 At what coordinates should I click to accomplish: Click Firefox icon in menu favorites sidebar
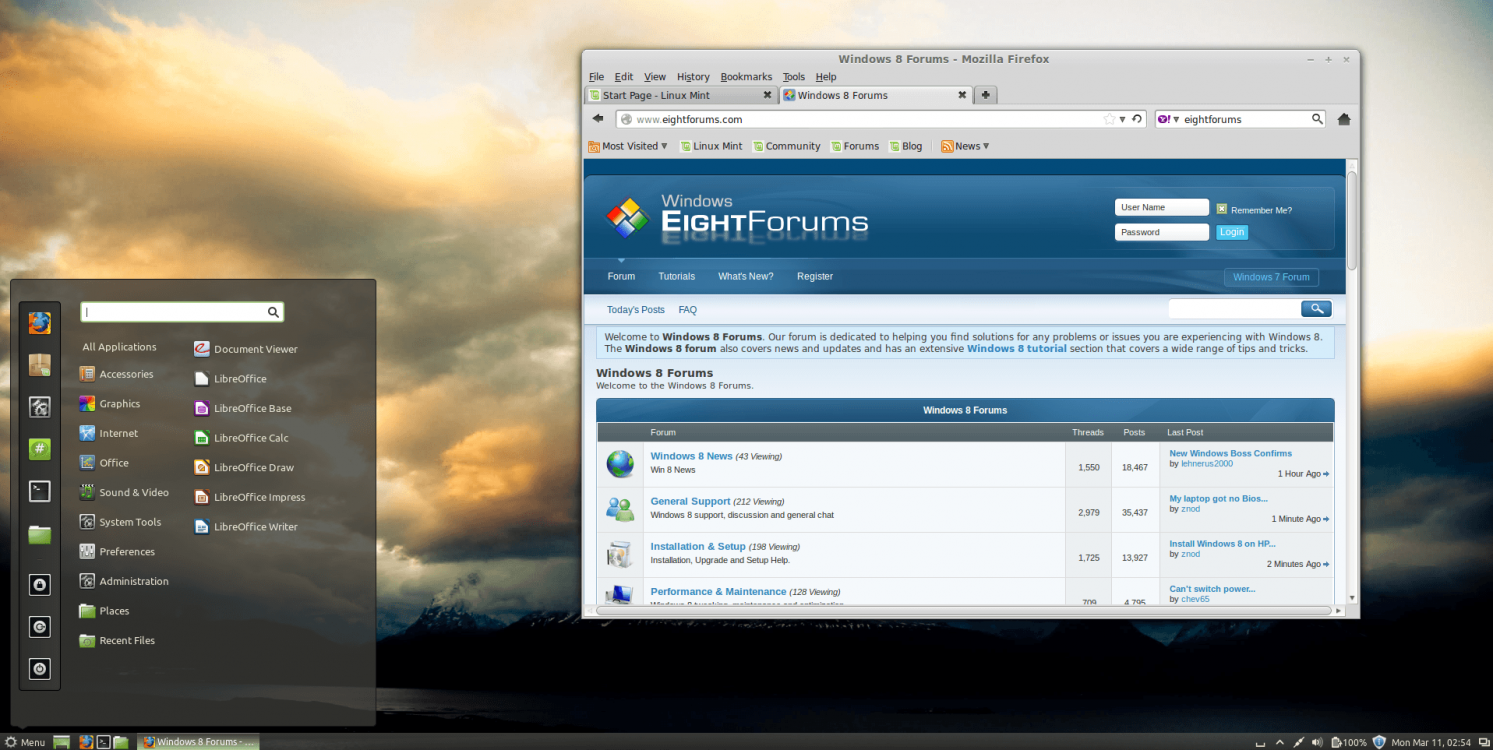(x=39, y=323)
